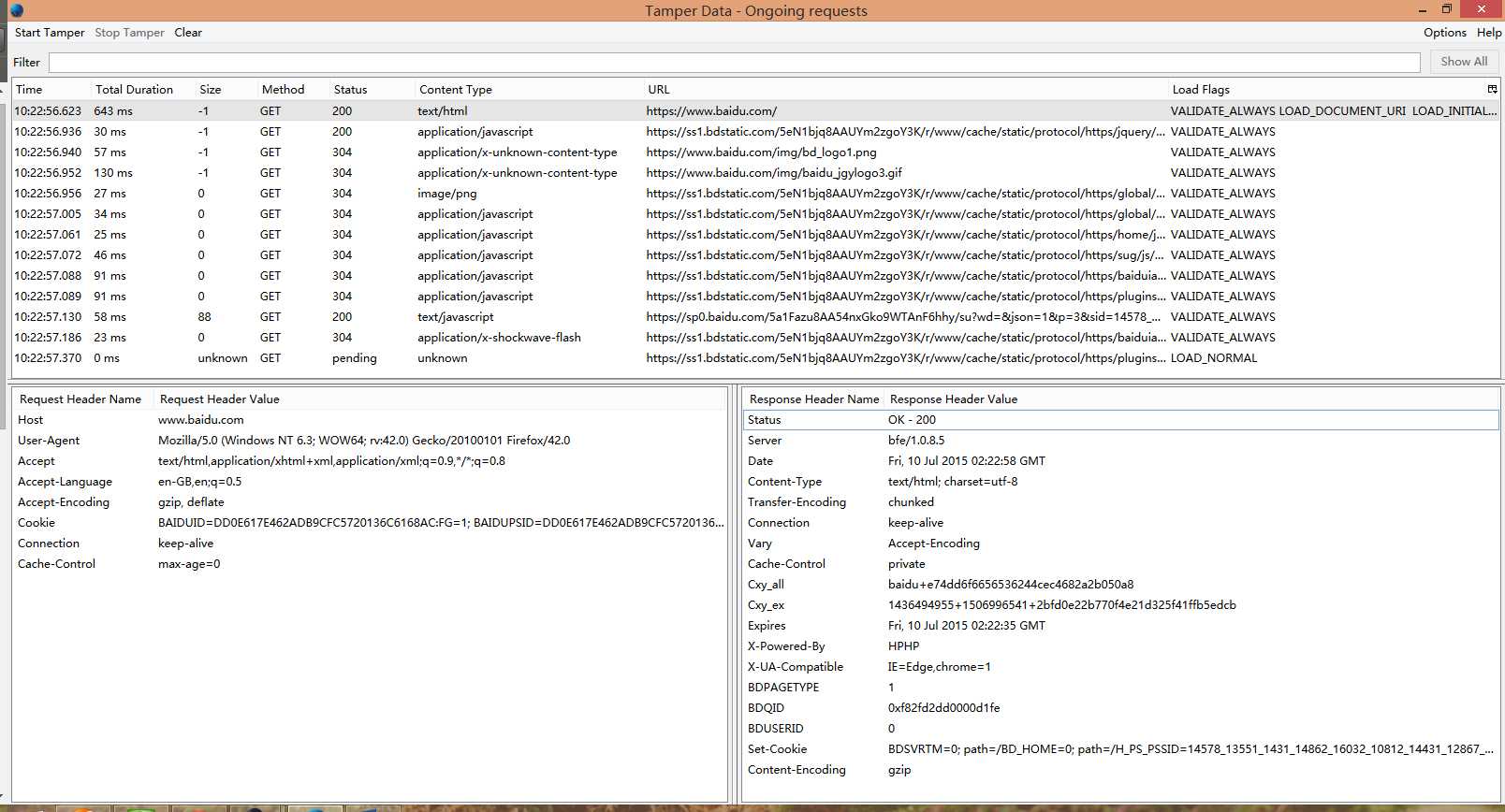Select the Expires response header row
This screenshot has width=1505, height=812.
(1121, 626)
